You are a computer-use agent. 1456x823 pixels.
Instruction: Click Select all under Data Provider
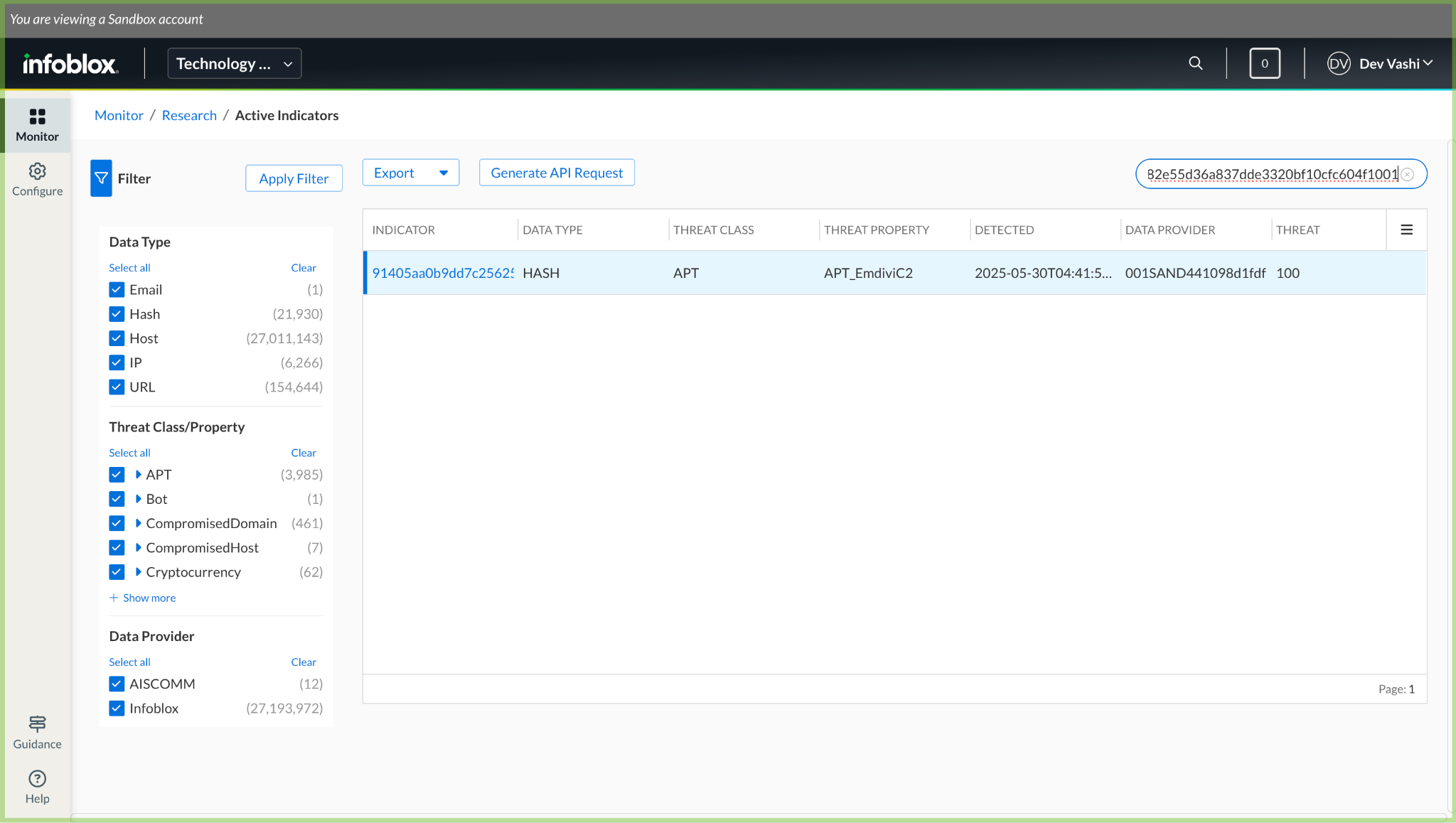(x=129, y=662)
